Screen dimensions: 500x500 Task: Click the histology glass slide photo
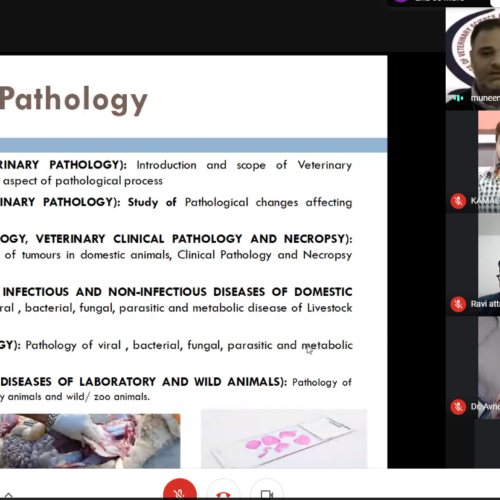284,439
